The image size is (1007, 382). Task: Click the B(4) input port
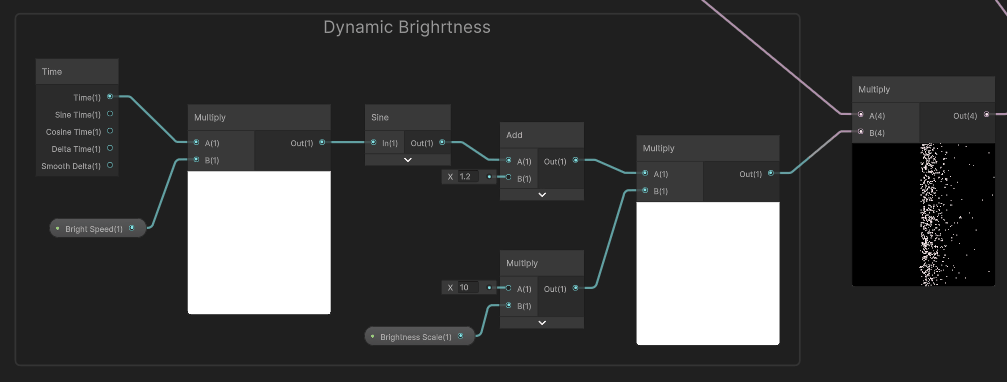click(861, 132)
